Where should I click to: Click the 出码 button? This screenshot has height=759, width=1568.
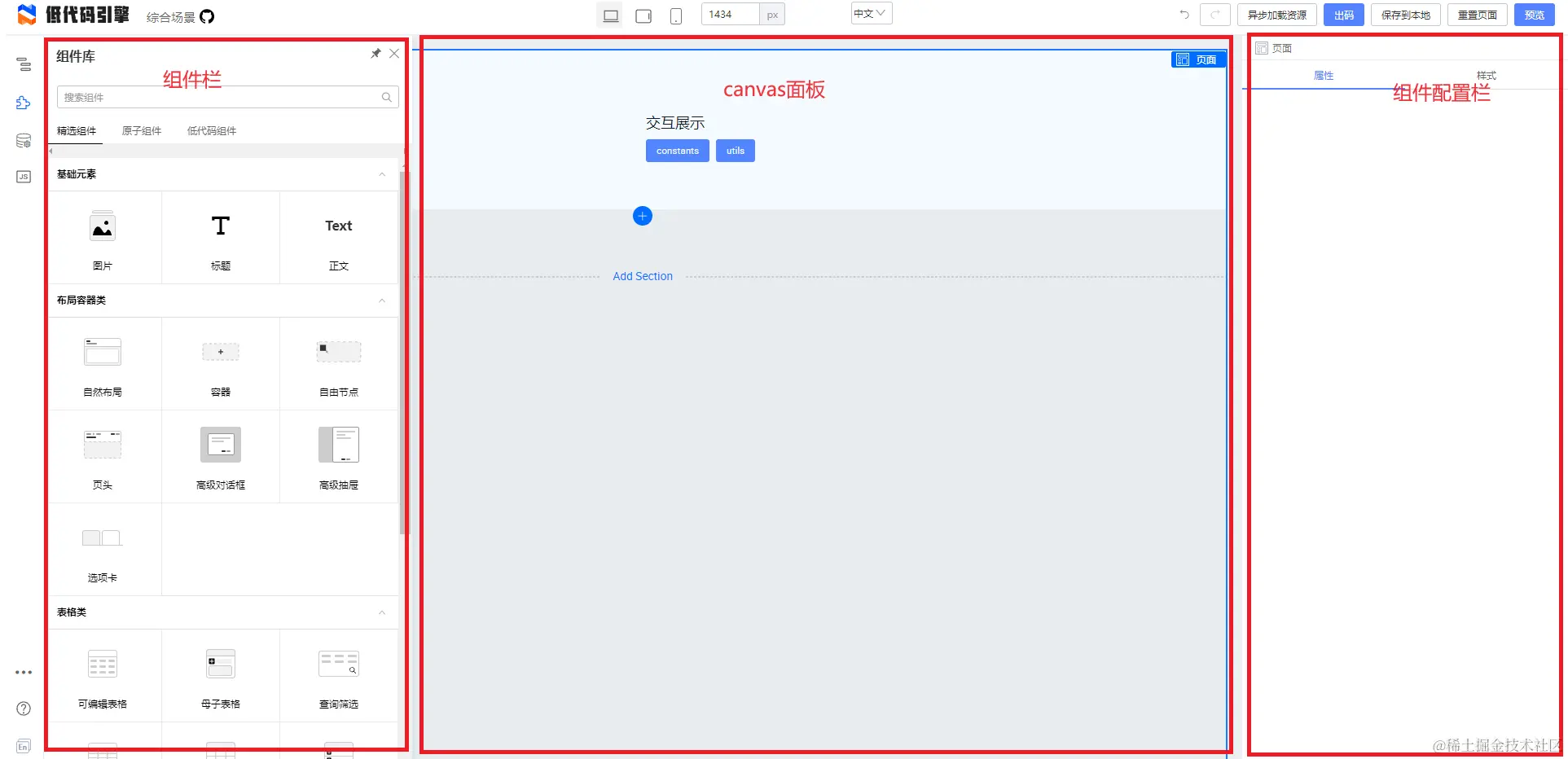(1343, 15)
